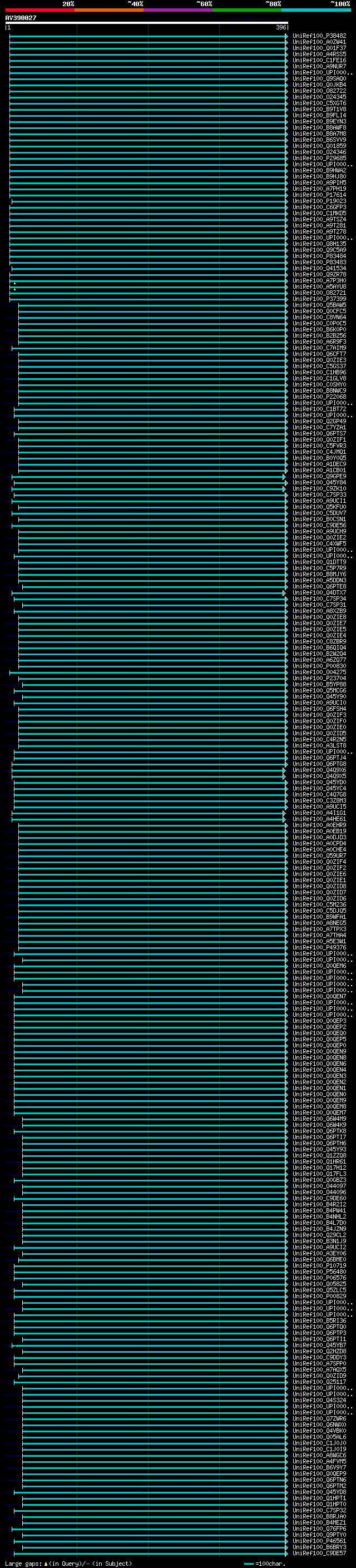Select the last label UniRef100_C9DE57

tap(319, 1554)
